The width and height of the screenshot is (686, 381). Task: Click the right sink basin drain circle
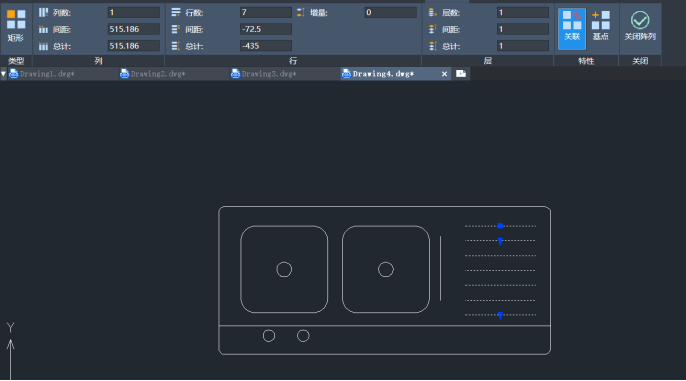coord(386,269)
